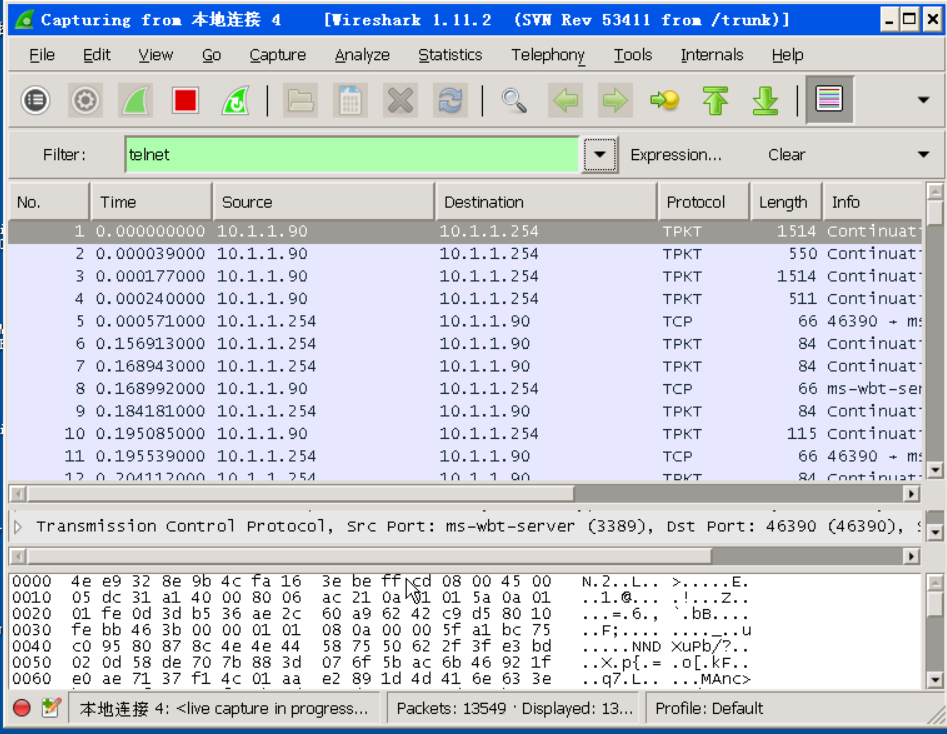Screen dimensions: 947x734
Task: Open the Telephony menu
Action: pyautogui.click(x=548, y=55)
